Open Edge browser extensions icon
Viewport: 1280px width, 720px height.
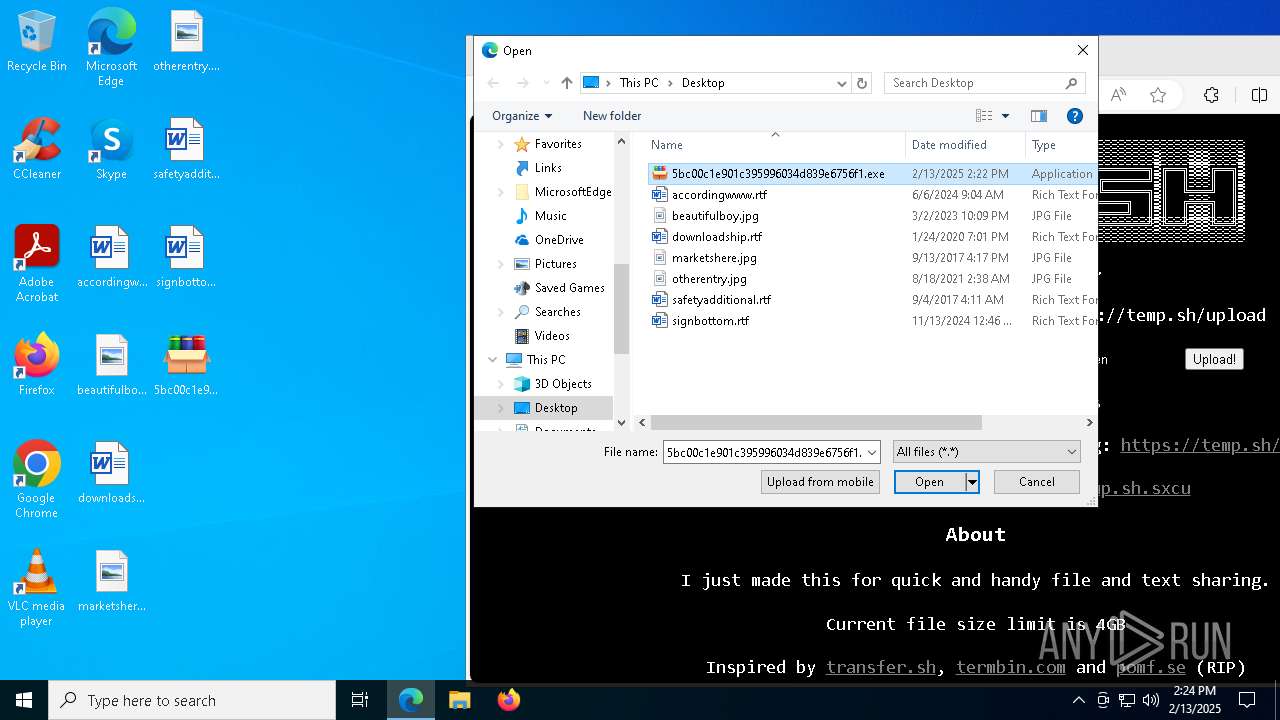point(1211,95)
